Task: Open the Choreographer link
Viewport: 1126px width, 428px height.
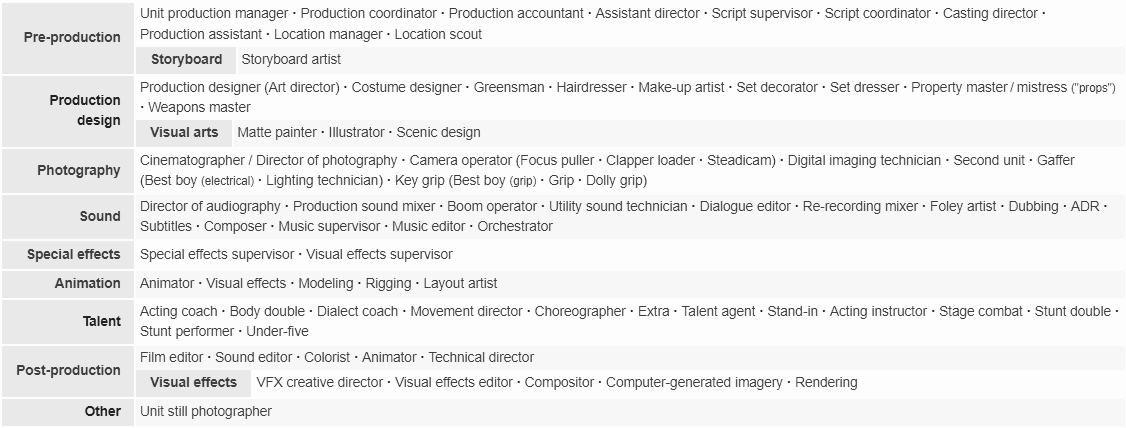Action: click(x=580, y=312)
